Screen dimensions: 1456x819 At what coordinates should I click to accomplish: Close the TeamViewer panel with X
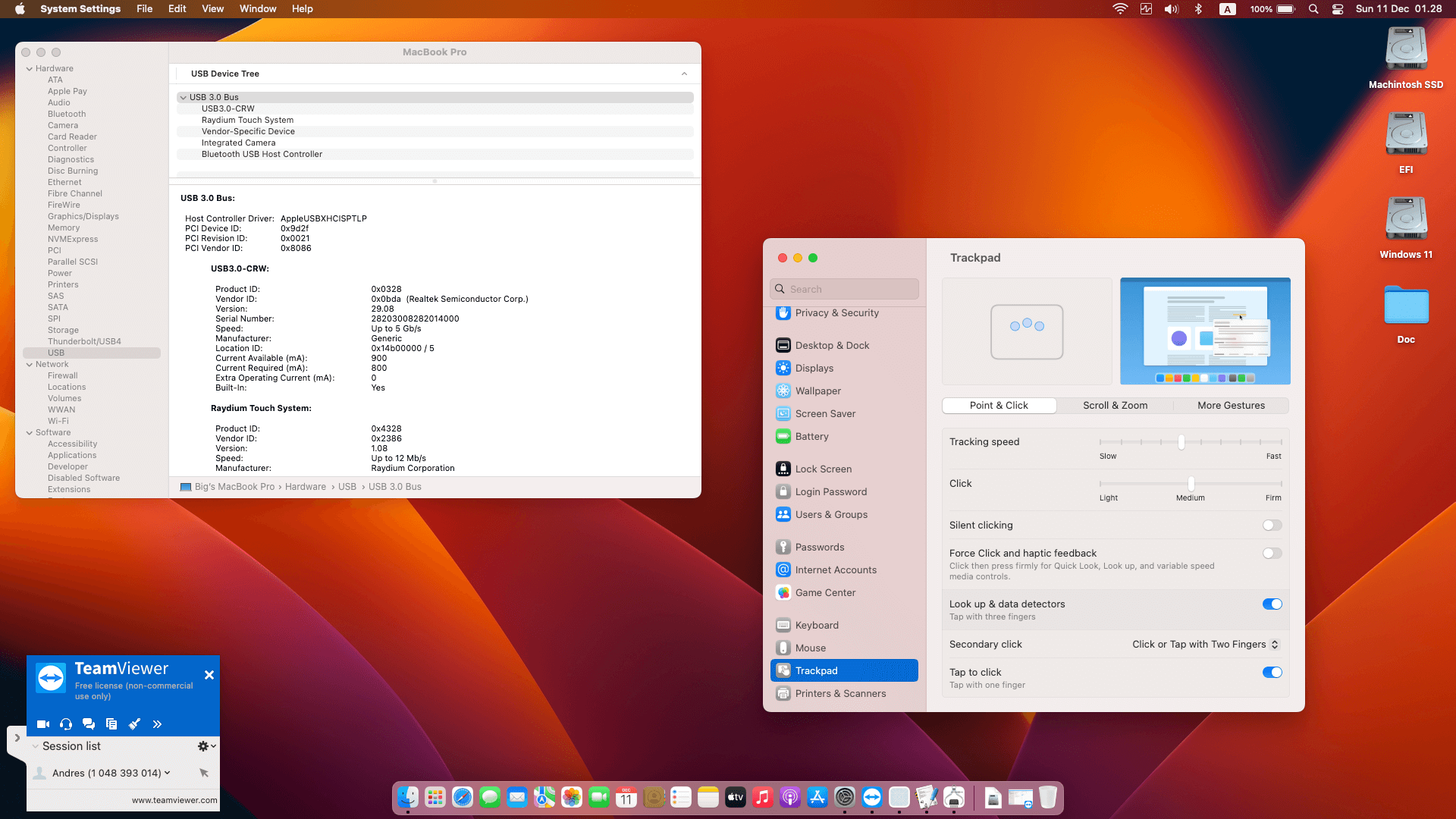(209, 675)
